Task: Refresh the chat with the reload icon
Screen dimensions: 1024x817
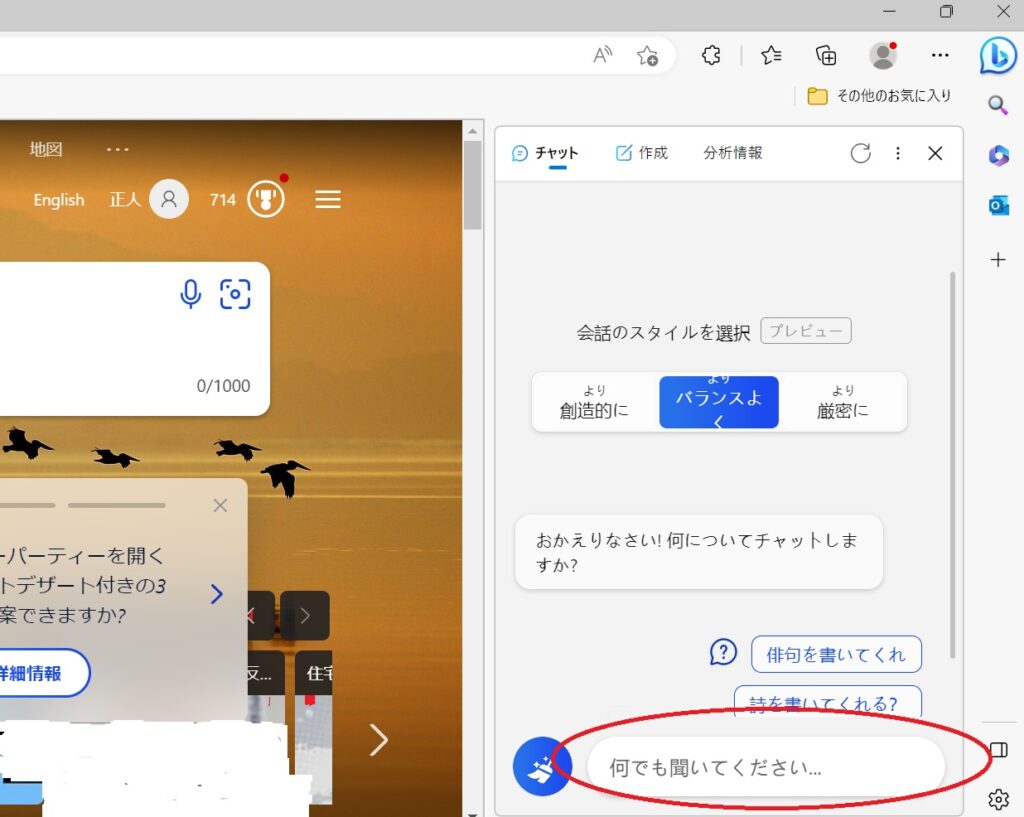Action: point(860,153)
